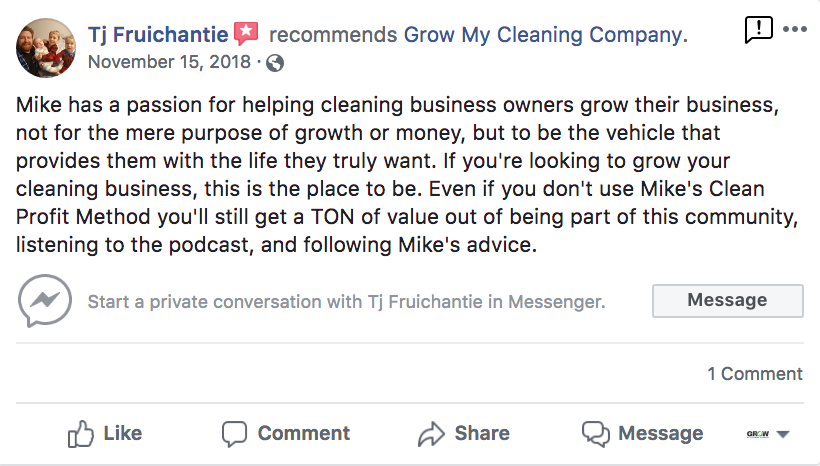Click the Like label text

(122, 433)
